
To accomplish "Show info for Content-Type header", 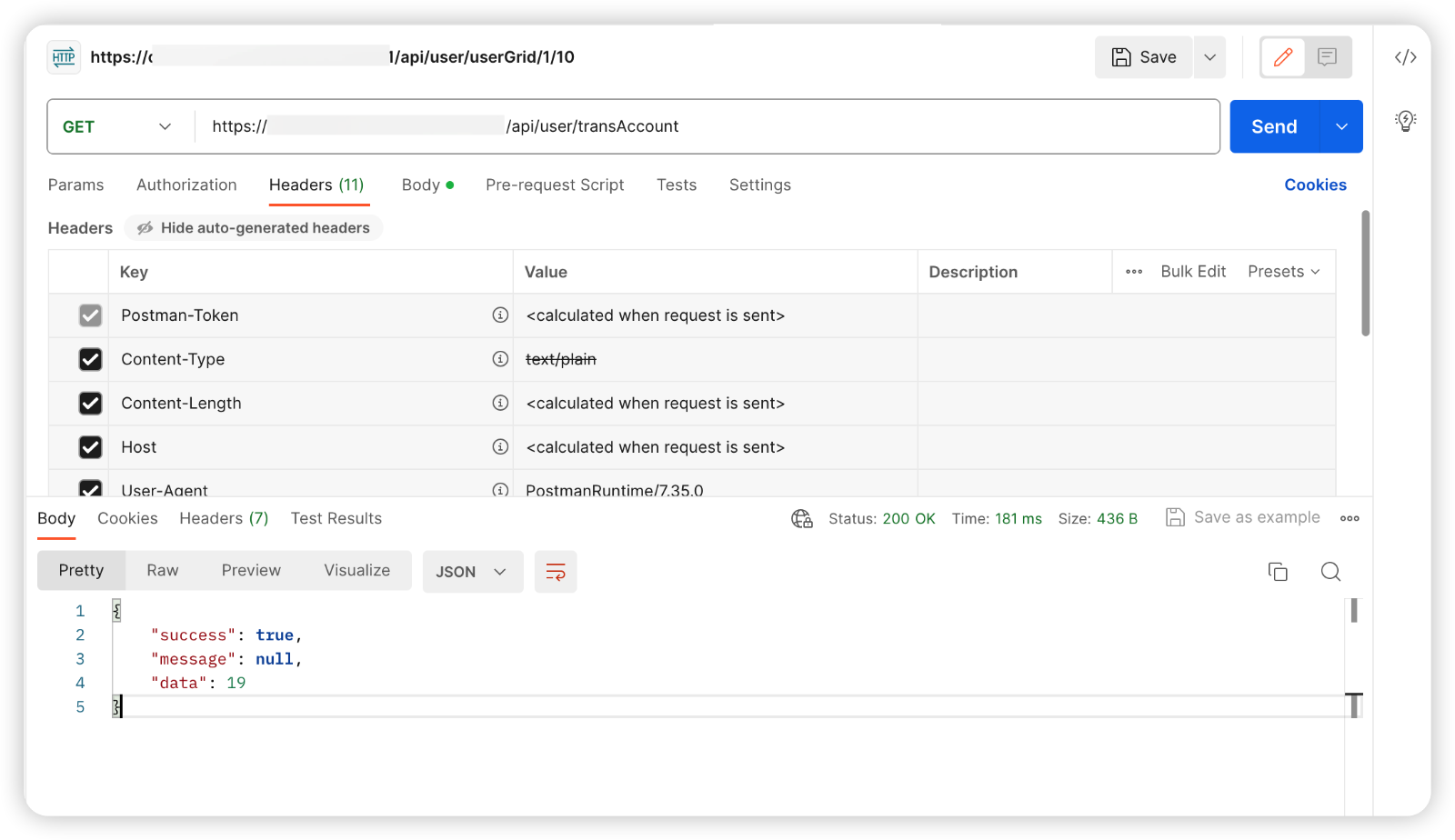I will coord(500,359).
